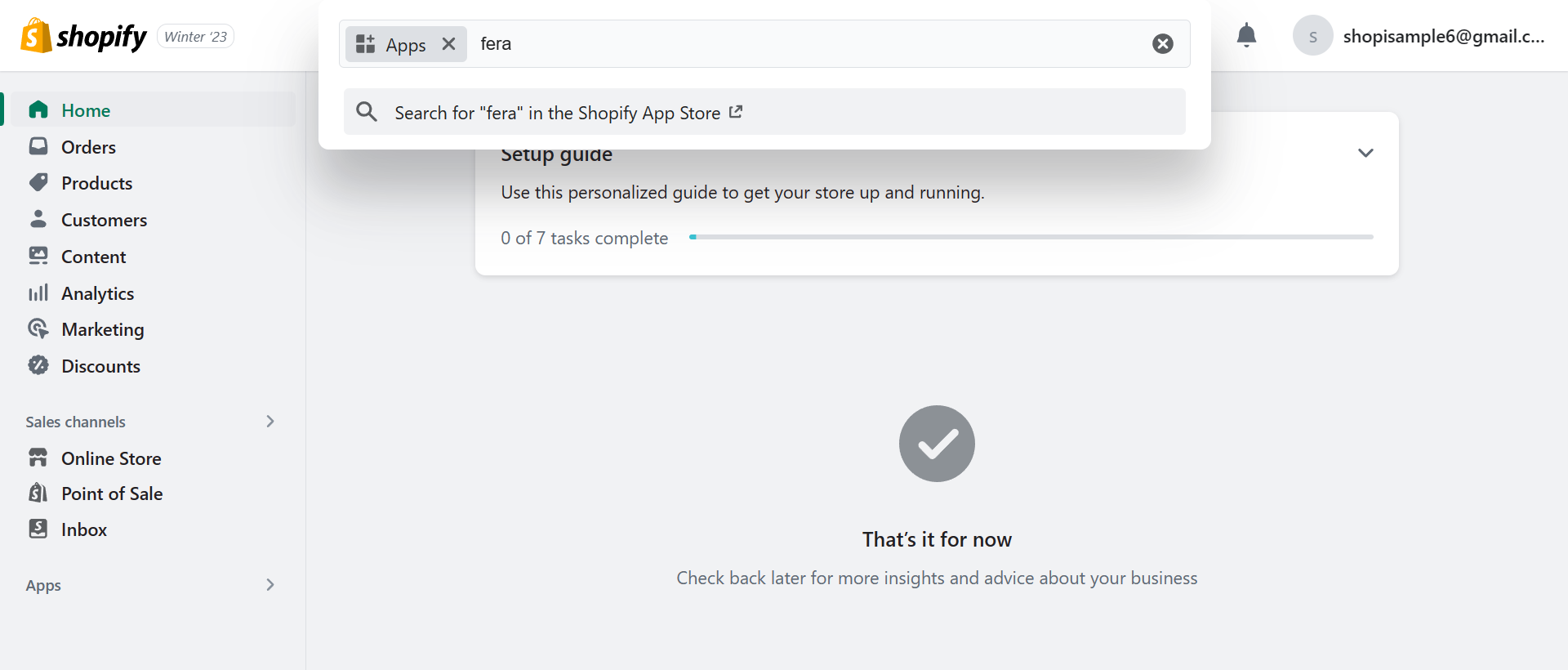The width and height of the screenshot is (1568, 670).
Task: Click the Home house icon
Action: [x=38, y=109]
